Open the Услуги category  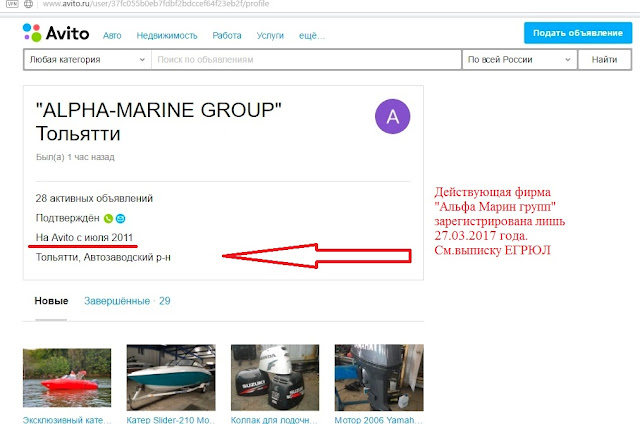pos(270,36)
